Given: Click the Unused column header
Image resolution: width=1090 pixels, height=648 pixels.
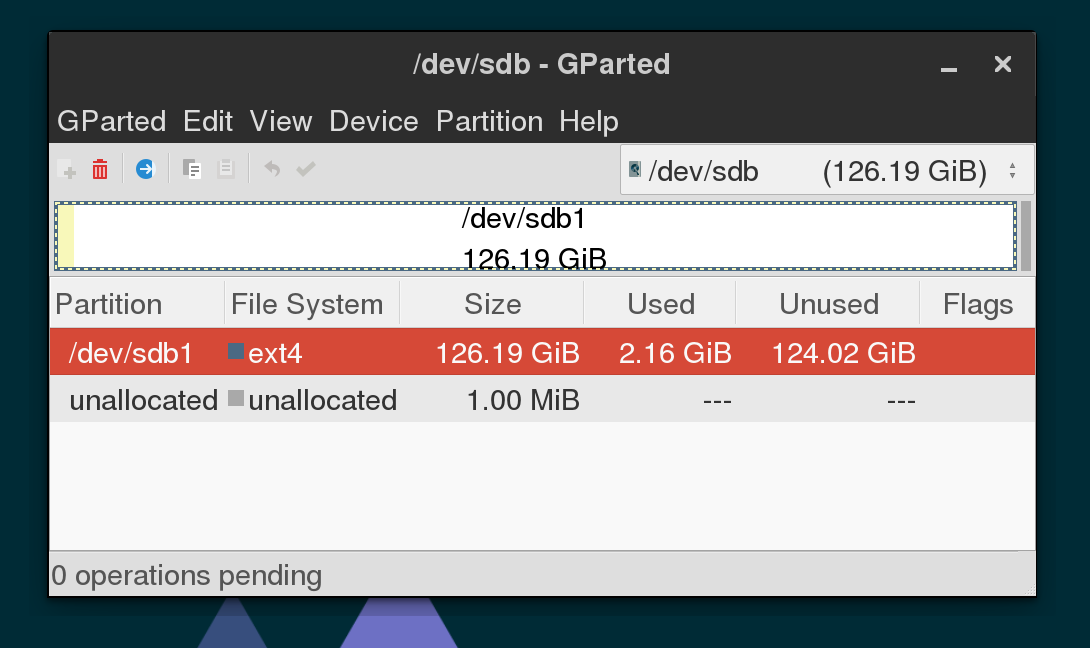Looking at the screenshot, I should [829, 304].
